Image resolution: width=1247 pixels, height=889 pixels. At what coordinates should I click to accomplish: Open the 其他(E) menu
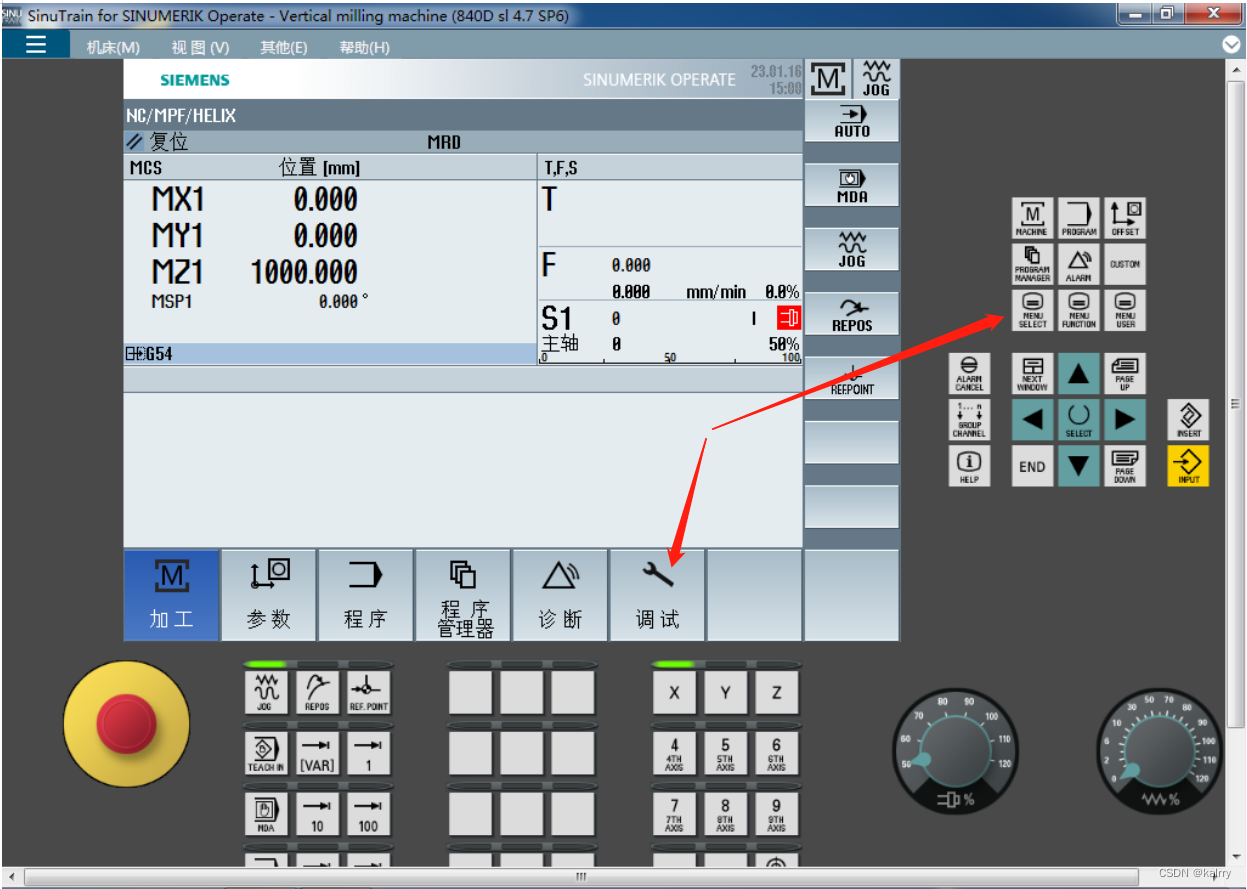[x=284, y=47]
